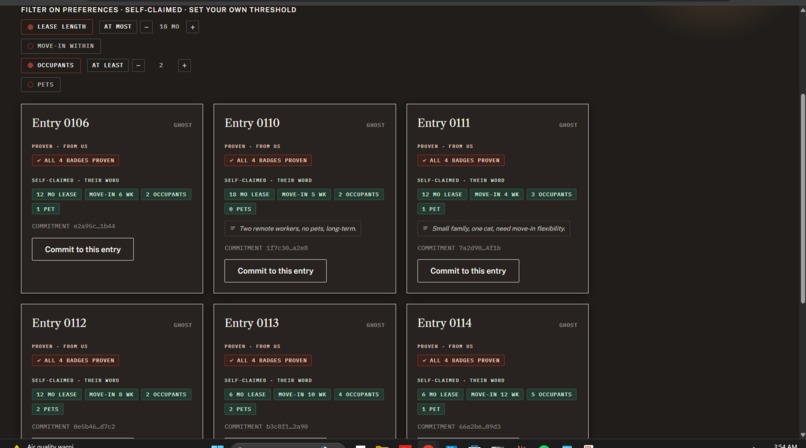The image size is (806, 448).
Task: Open Entry 0112 title
Action: pyautogui.click(x=59, y=323)
